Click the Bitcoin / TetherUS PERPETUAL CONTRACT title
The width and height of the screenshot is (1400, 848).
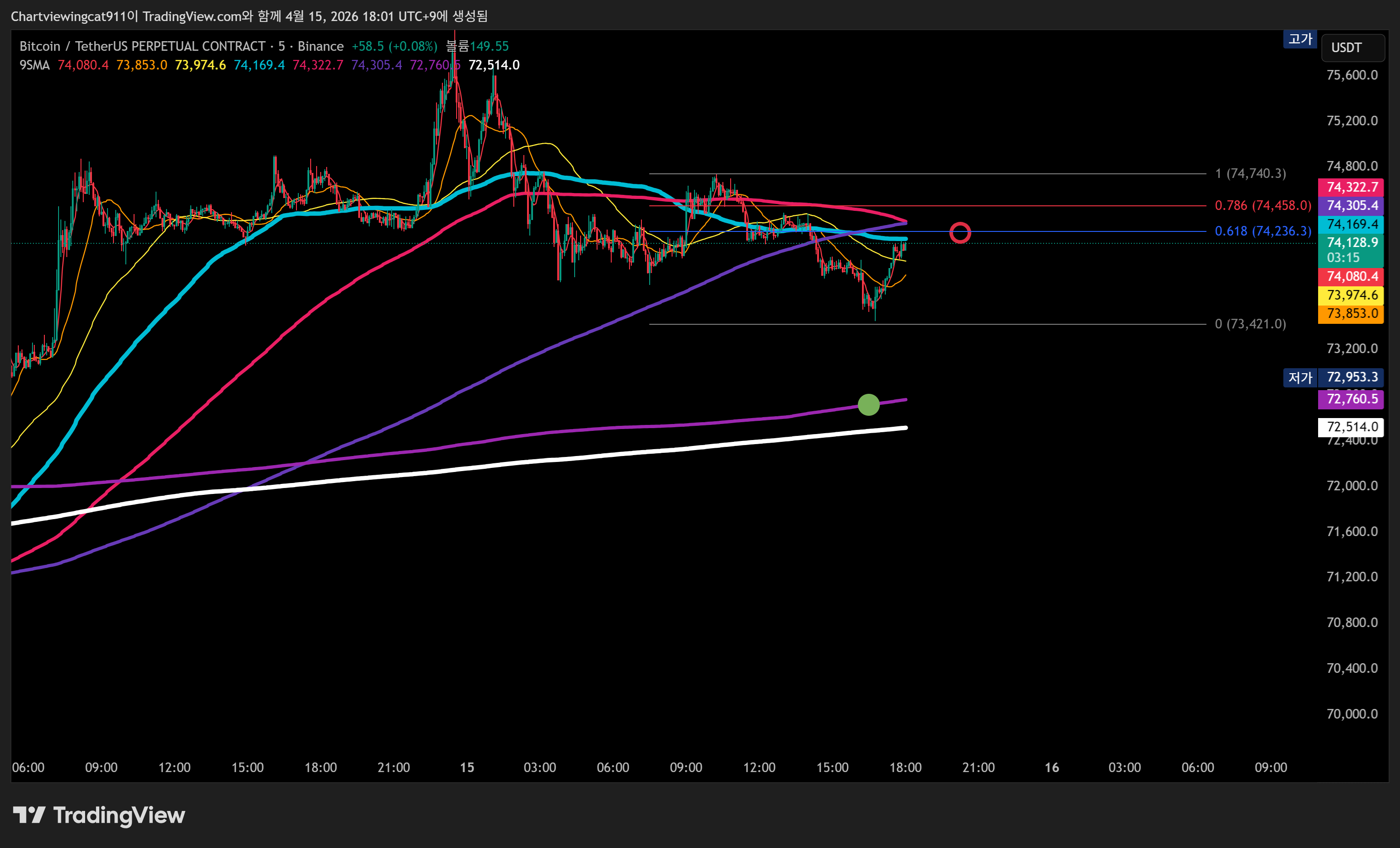click(142, 46)
